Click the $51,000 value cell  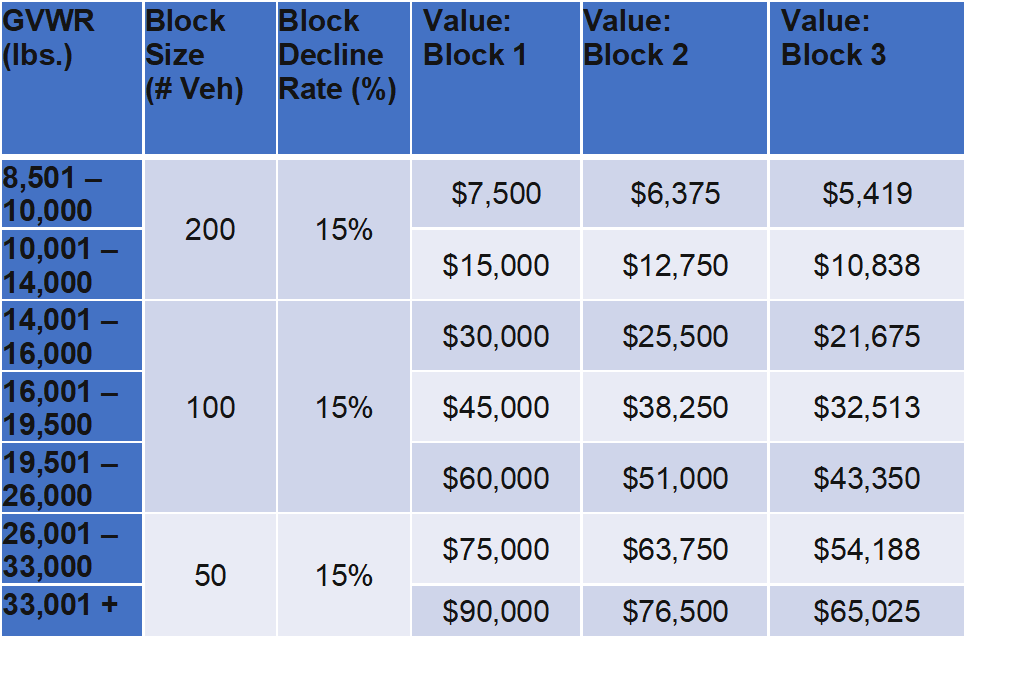[675, 479]
